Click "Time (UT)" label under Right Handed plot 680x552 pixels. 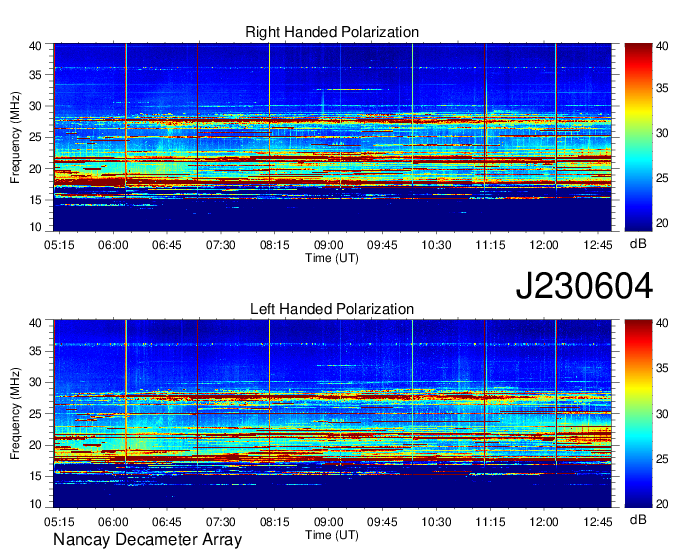(332, 258)
